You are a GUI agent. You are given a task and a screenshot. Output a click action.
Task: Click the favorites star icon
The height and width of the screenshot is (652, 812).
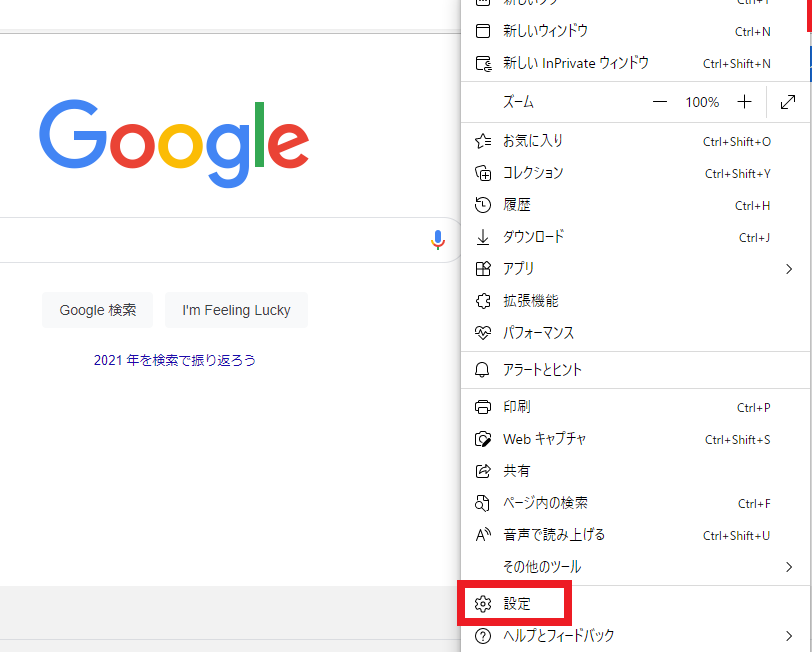point(483,141)
